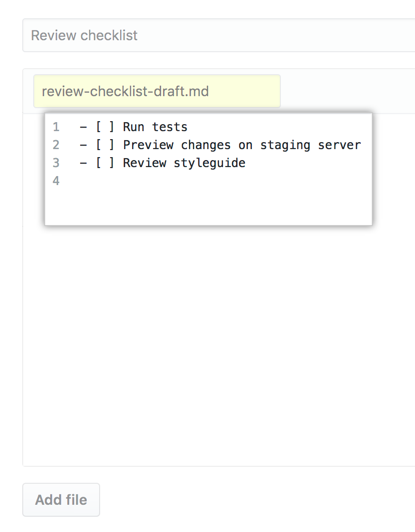Click line number 3 in gutter
Screen dimensions: 415x532
pyautogui.click(x=56, y=163)
